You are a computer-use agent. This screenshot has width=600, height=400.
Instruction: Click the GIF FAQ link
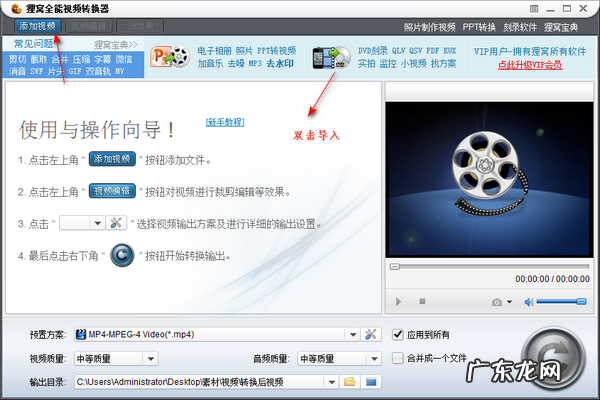point(75,71)
